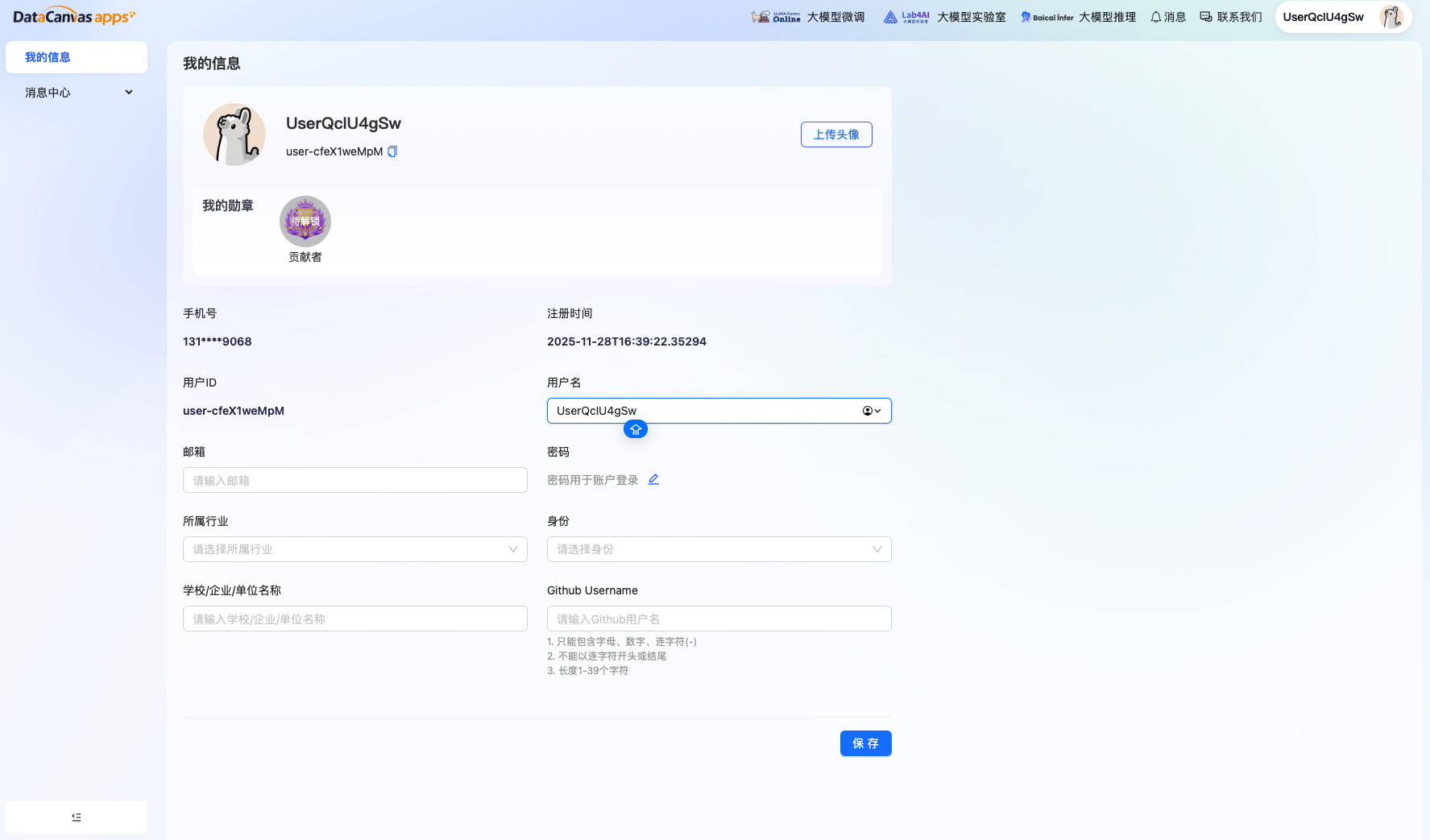Viewport: 1430px width, 840px height.
Task: Click the LLaMA-Factory Online icon
Action: tap(759, 16)
